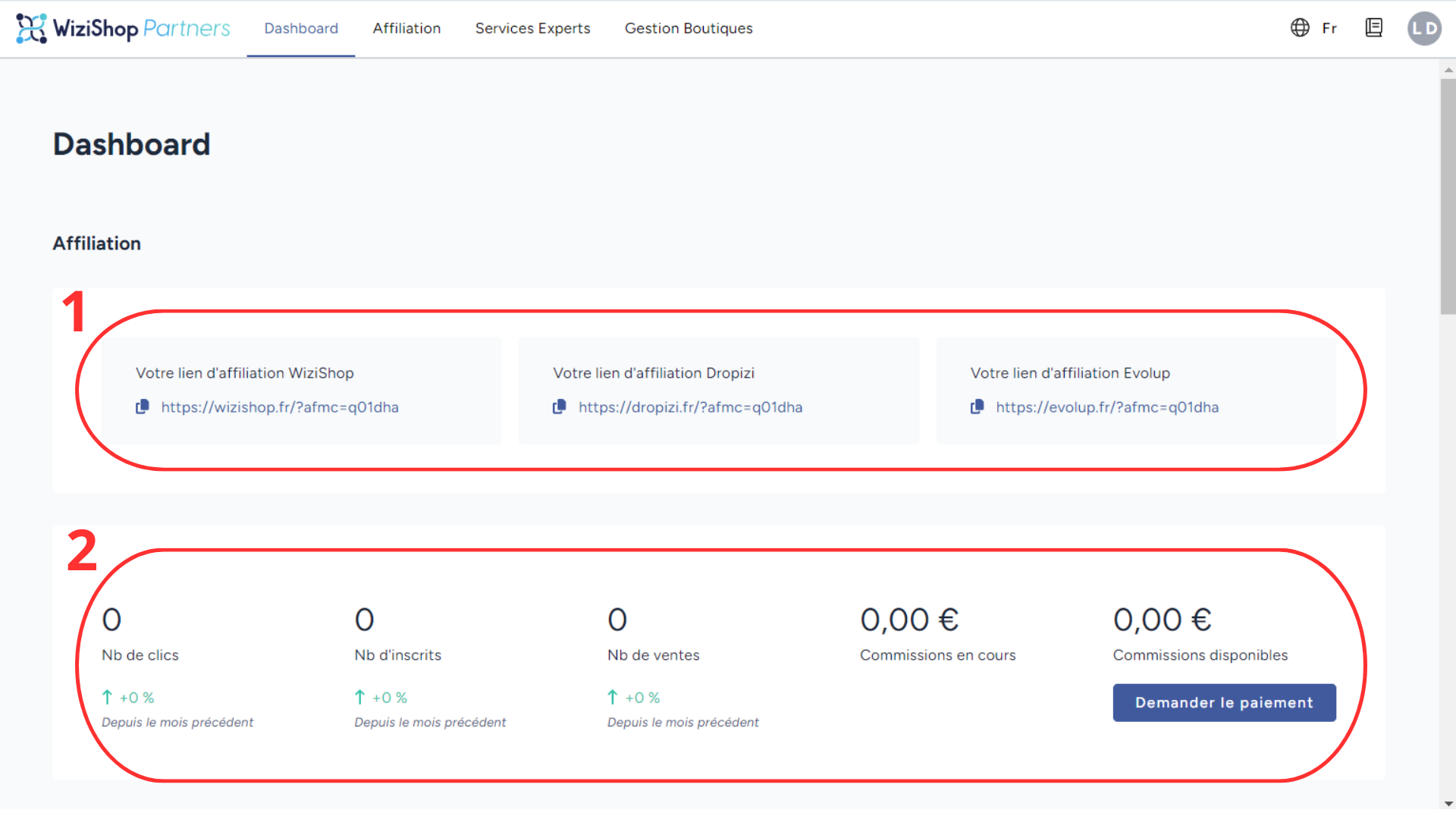Viewport: 1456px width, 819px height.
Task: Click the 0,00 € Commissions en cours value
Action: point(909,620)
